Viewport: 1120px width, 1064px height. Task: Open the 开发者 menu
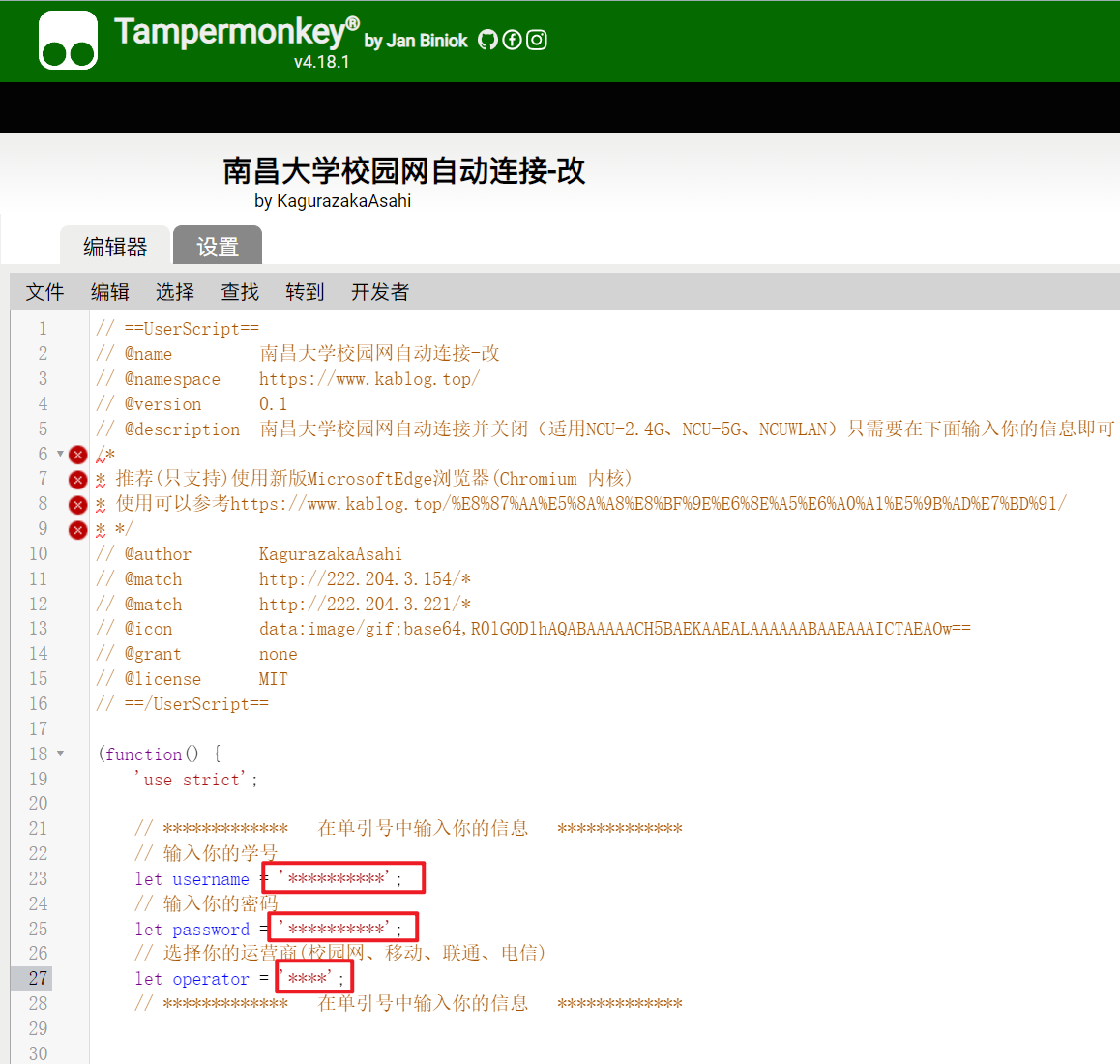click(380, 292)
